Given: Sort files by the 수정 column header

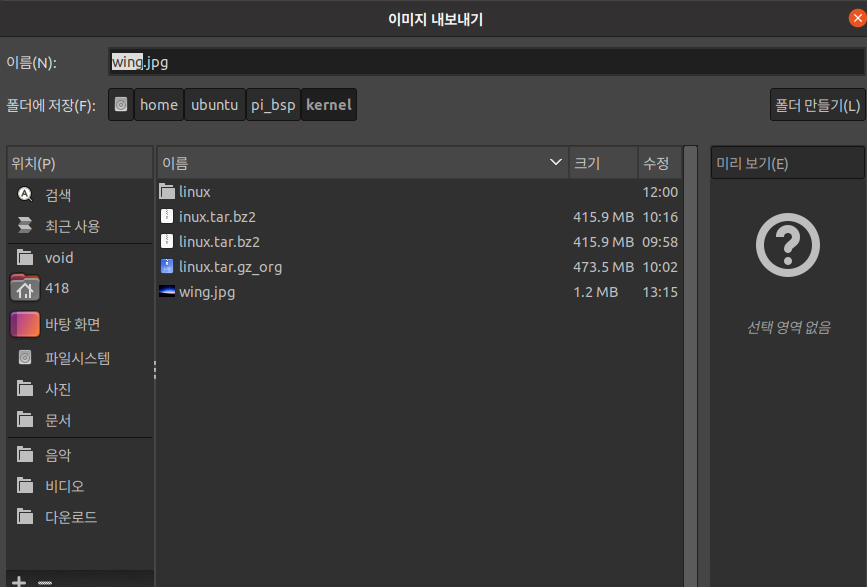Looking at the screenshot, I should [x=660, y=163].
